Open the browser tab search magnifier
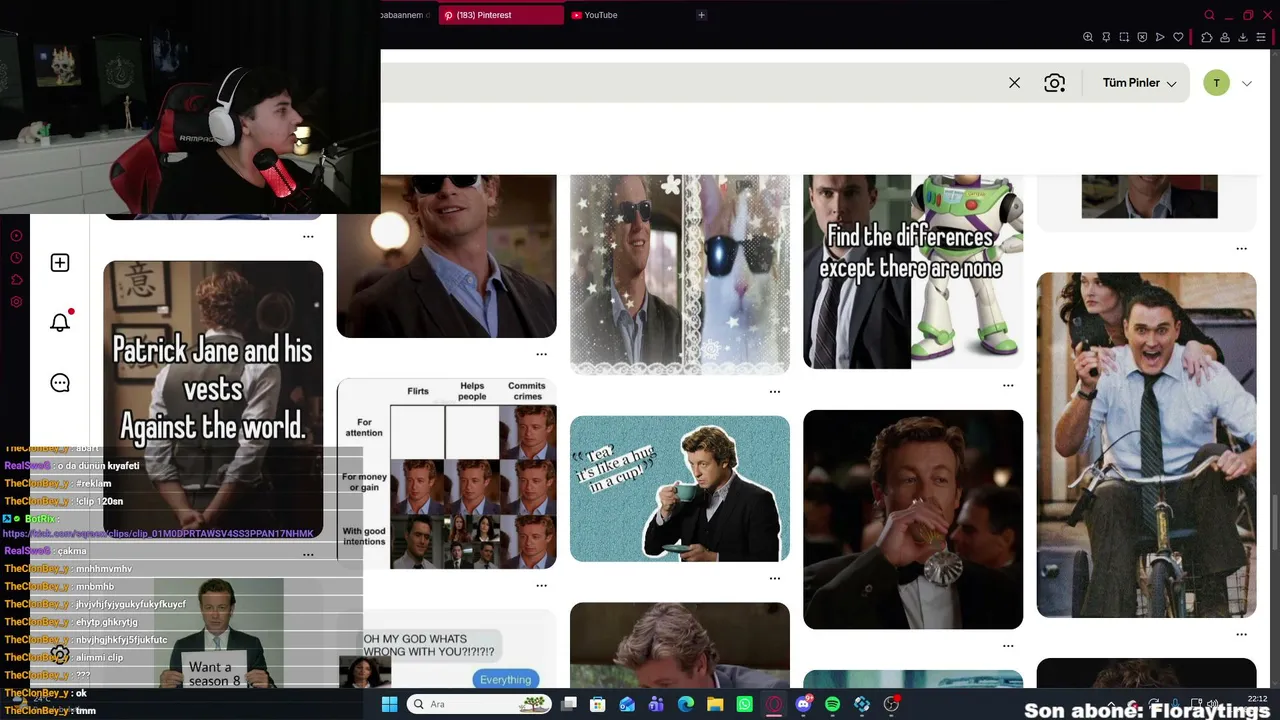The width and height of the screenshot is (1280, 720). click(x=1210, y=15)
